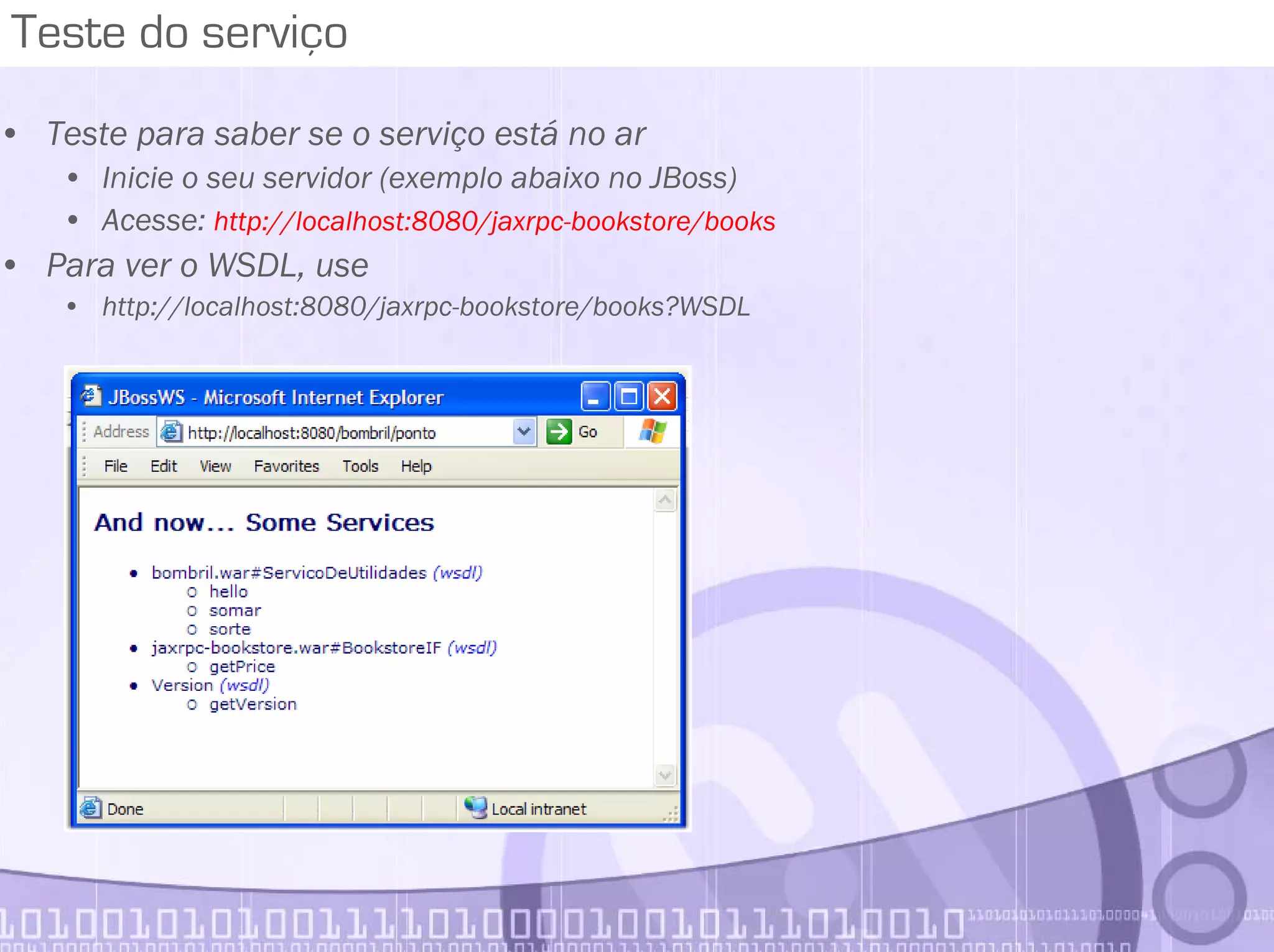Screen dimensions: 1274x952
Task: Click the sorte operation
Action: click(x=230, y=629)
